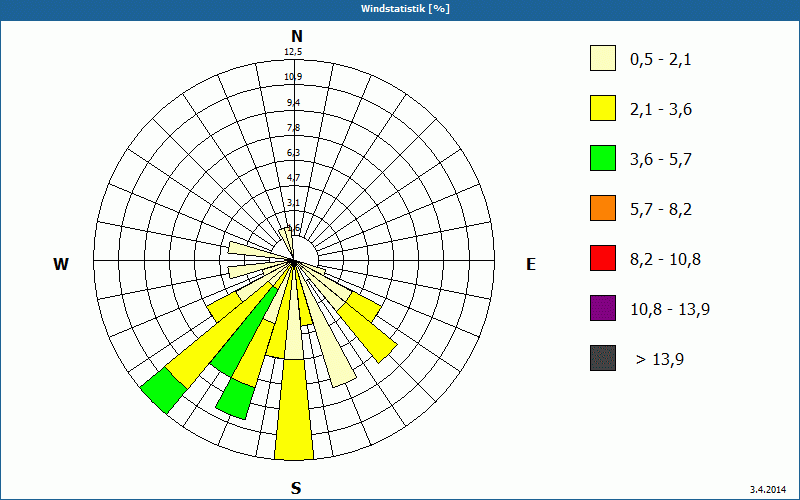Click the legend label '10,8 - 13,9'
This screenshot has width=800, height=500.
[670, 310]
